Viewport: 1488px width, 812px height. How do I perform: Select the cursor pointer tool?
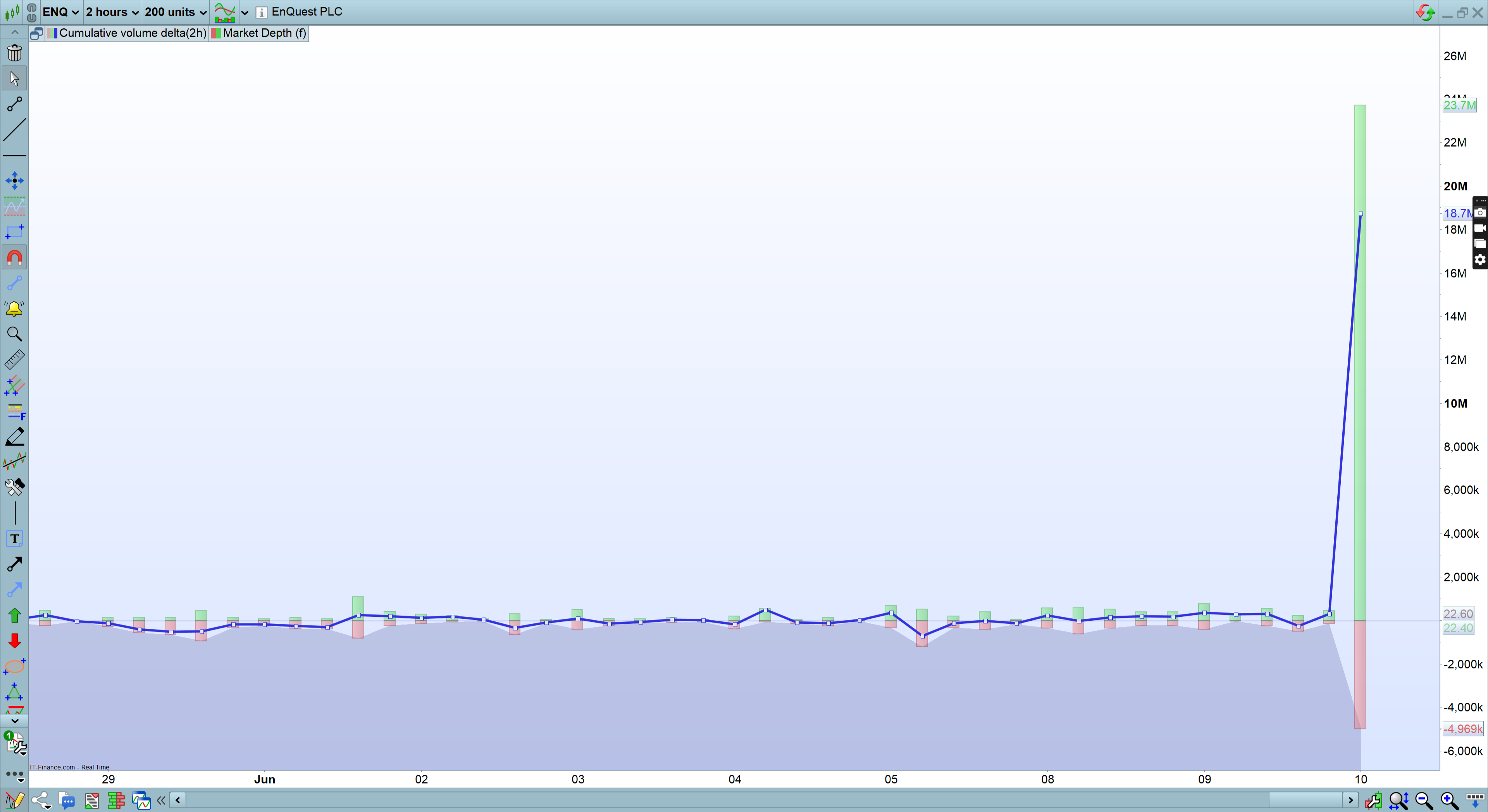pos(14,79)
